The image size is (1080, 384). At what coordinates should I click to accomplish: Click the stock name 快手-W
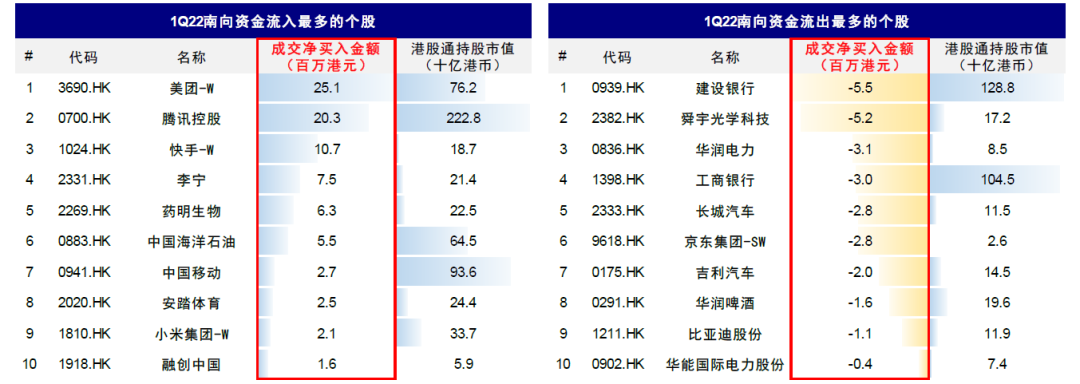191,150
